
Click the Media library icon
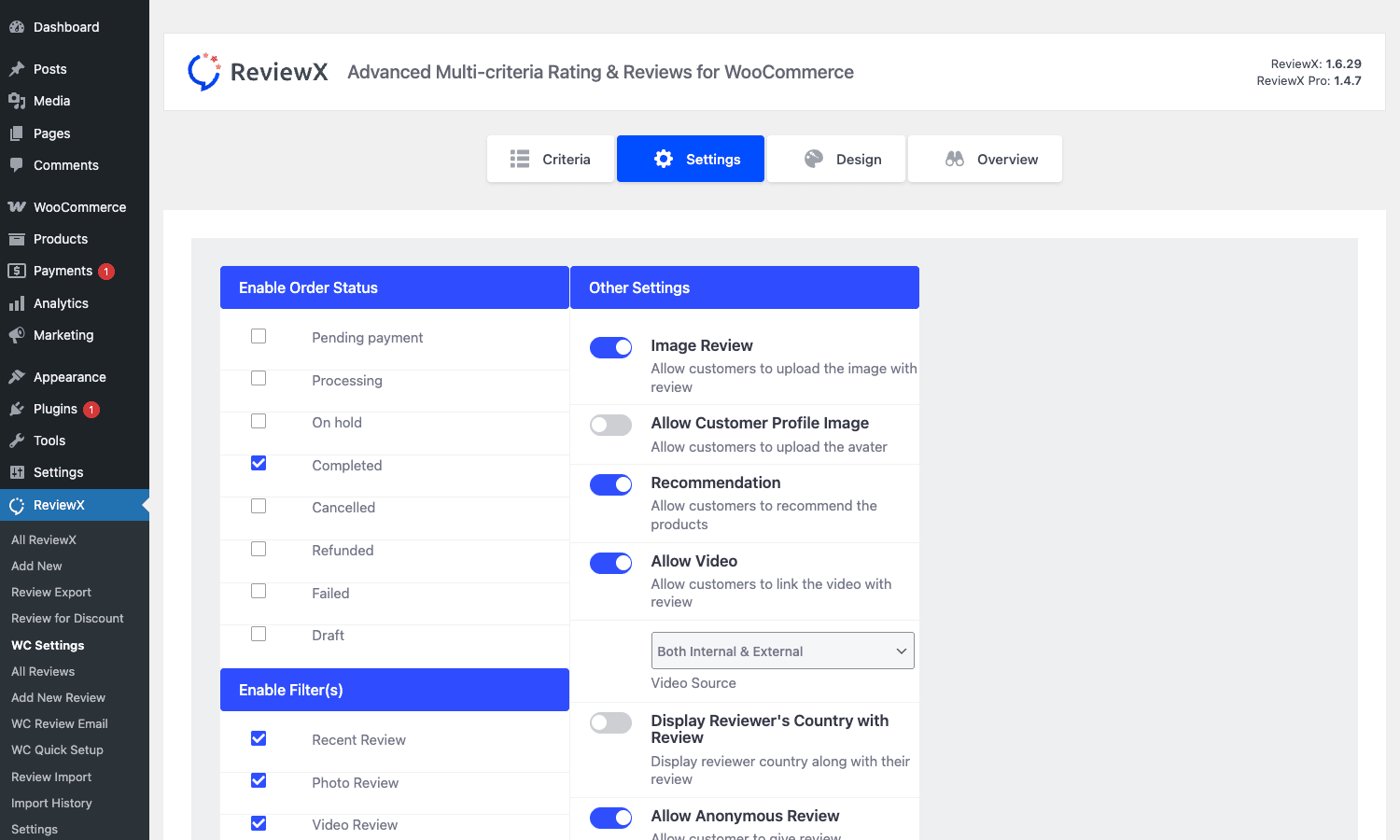tap(17, 101)
